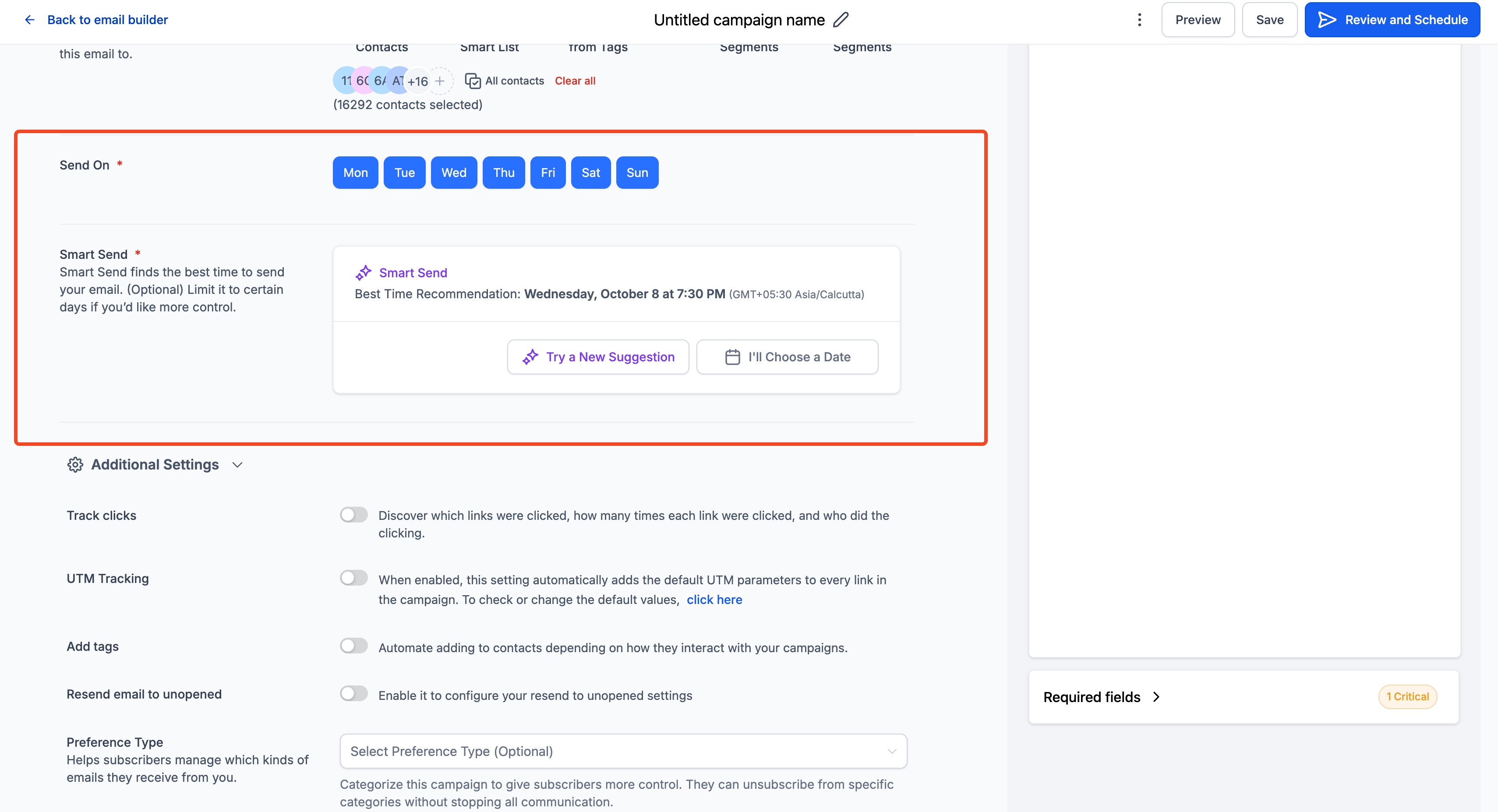Viewport: 1498px width, 812px height.
Task: Open the UTM default values 'click here' link
Action: pos(714,600)
